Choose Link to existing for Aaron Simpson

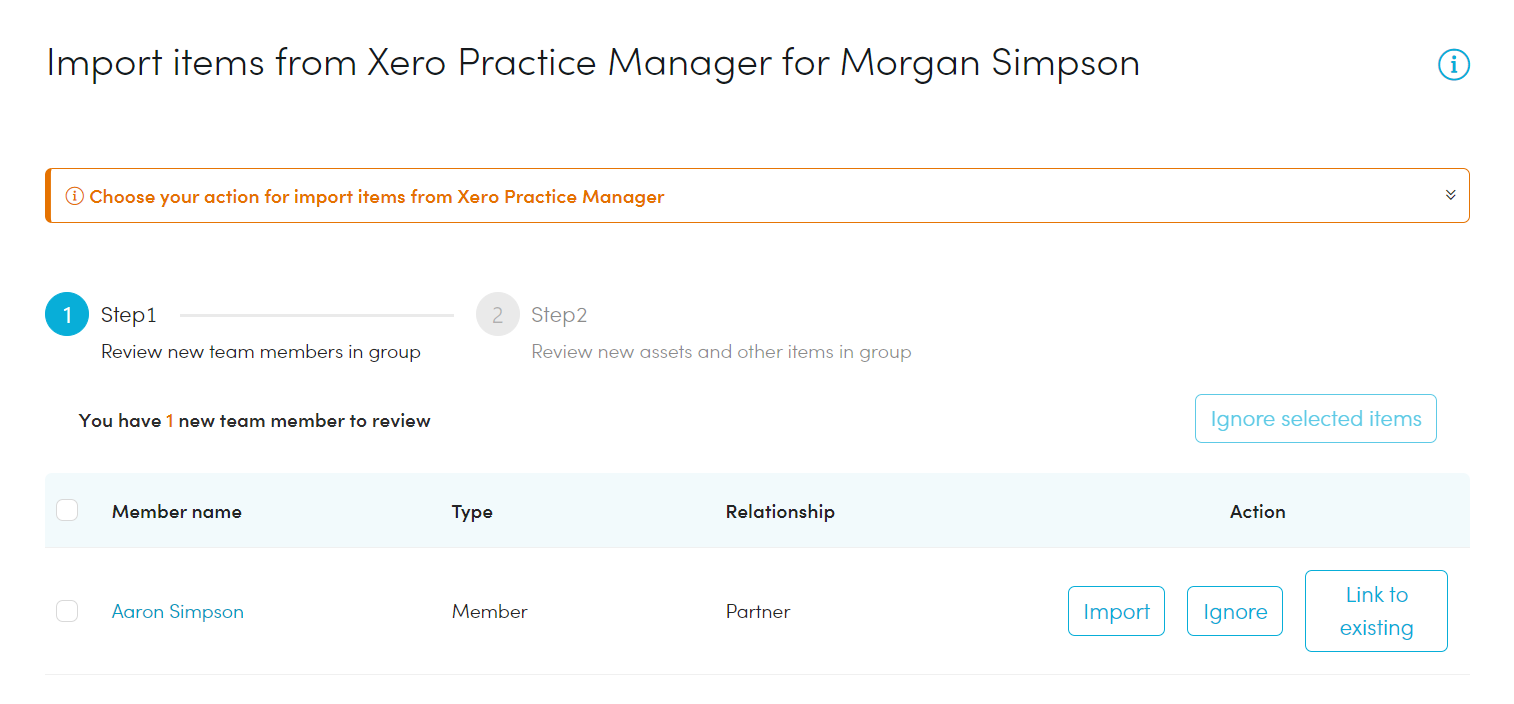point(1376,611)
